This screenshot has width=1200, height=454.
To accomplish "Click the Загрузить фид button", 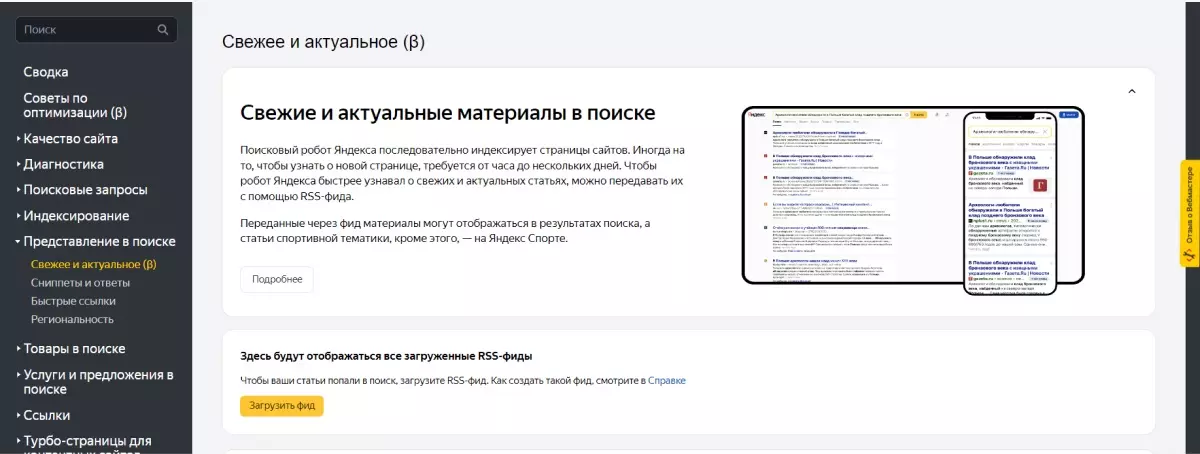I will 282,406.
